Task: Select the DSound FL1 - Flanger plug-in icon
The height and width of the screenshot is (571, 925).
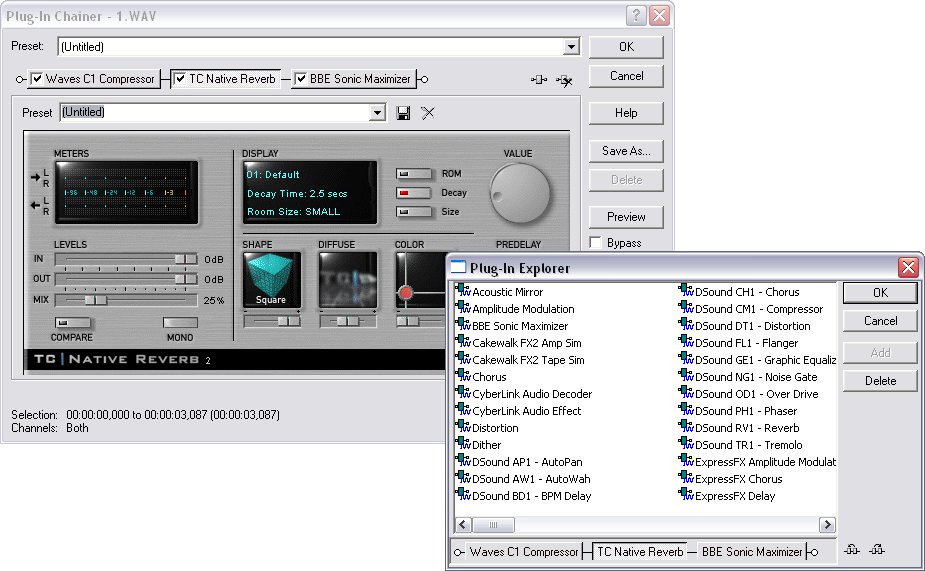Action: point(686,342)
